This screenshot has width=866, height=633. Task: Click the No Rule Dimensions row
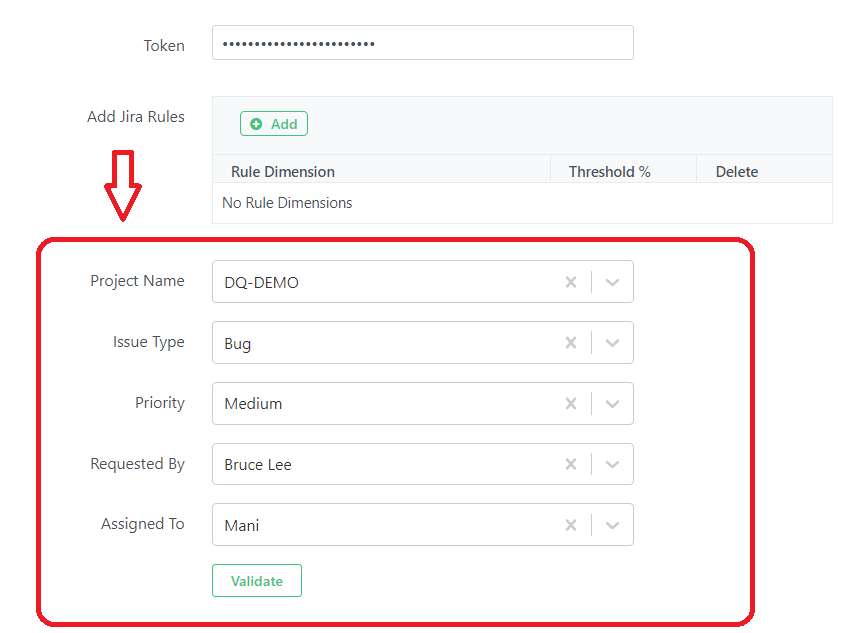tap(522, 203)
